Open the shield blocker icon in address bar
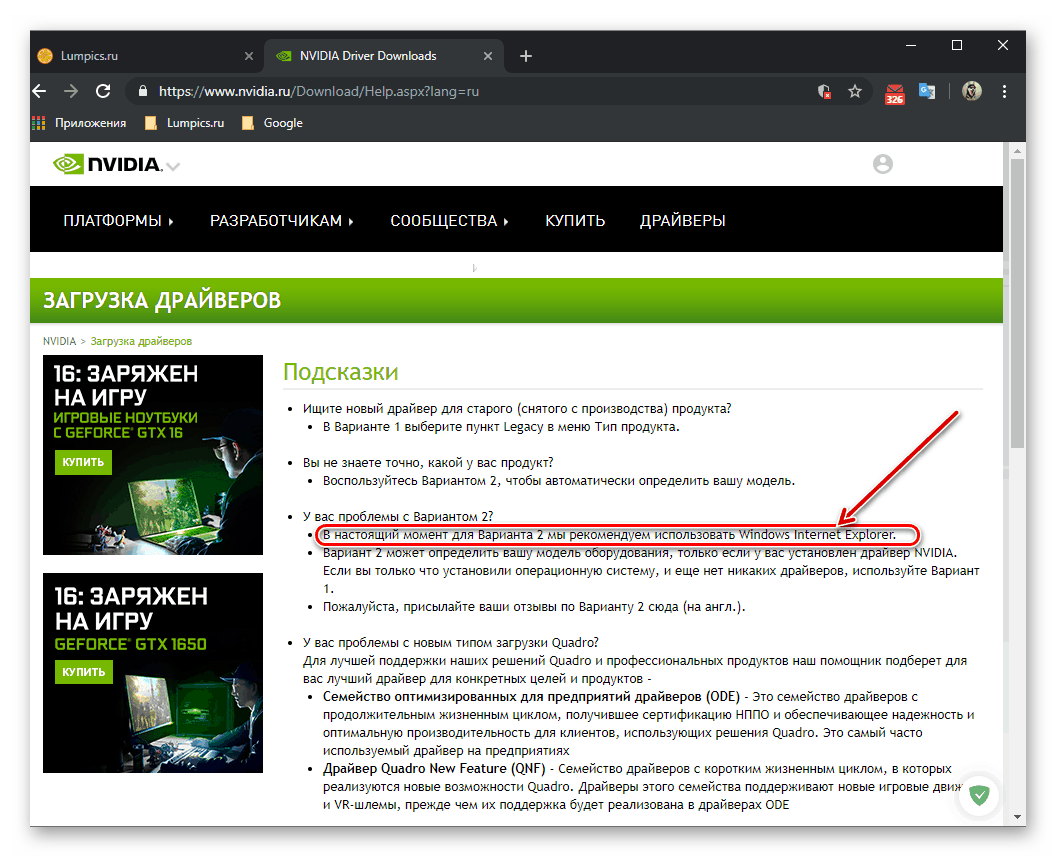 tap(824, 92)
